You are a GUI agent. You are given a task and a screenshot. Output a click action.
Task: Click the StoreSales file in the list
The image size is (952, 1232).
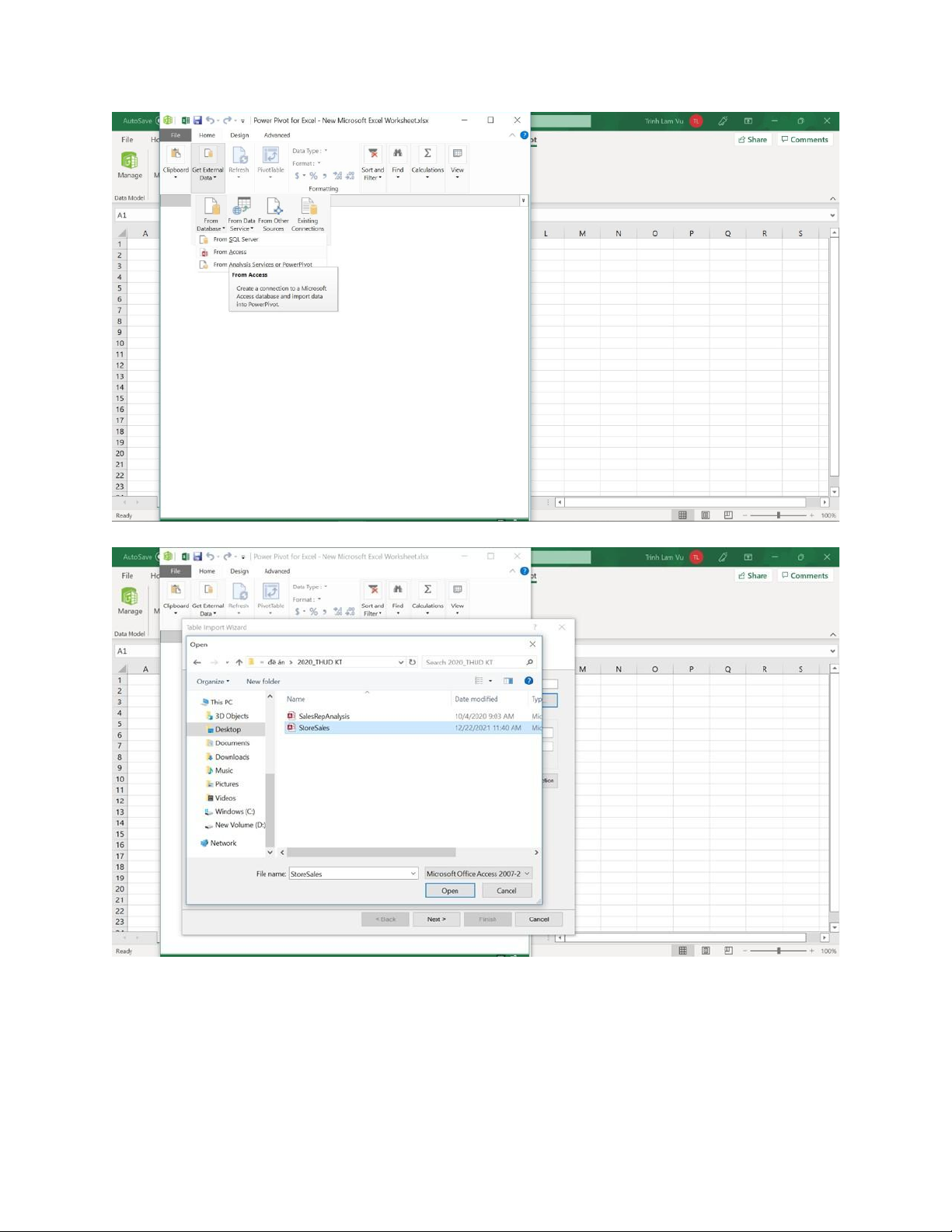pos(314,728)
